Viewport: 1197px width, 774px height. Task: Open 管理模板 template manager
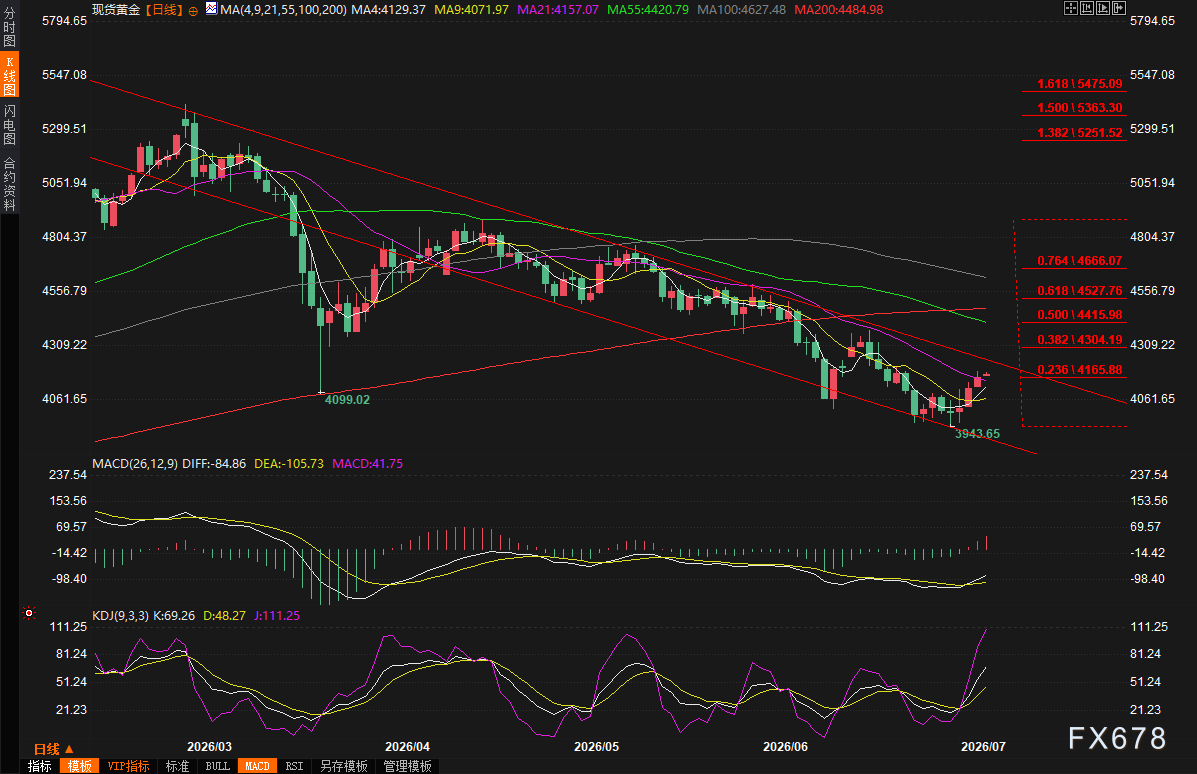[408, 766]
